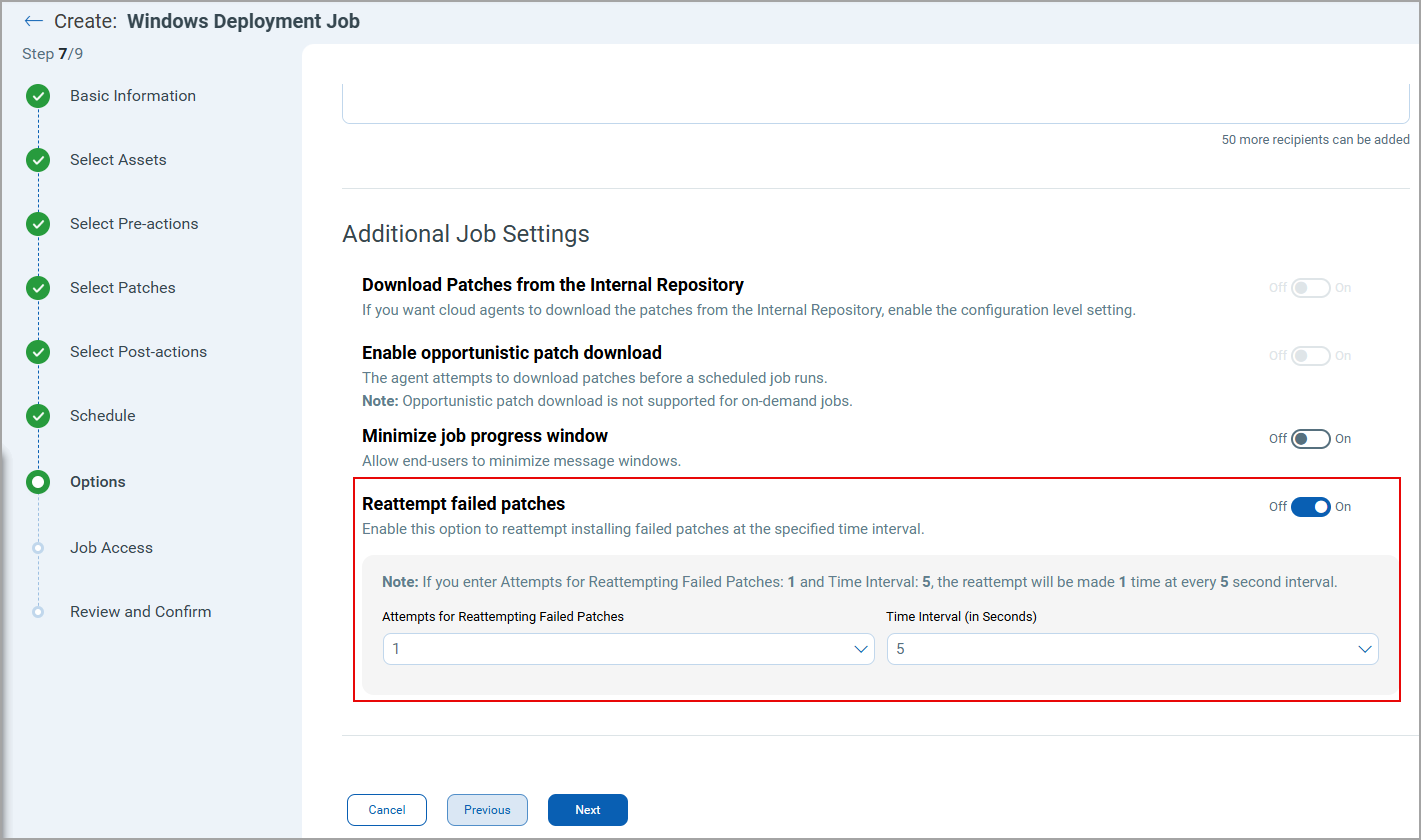Click the Next button

coord(588,810)
